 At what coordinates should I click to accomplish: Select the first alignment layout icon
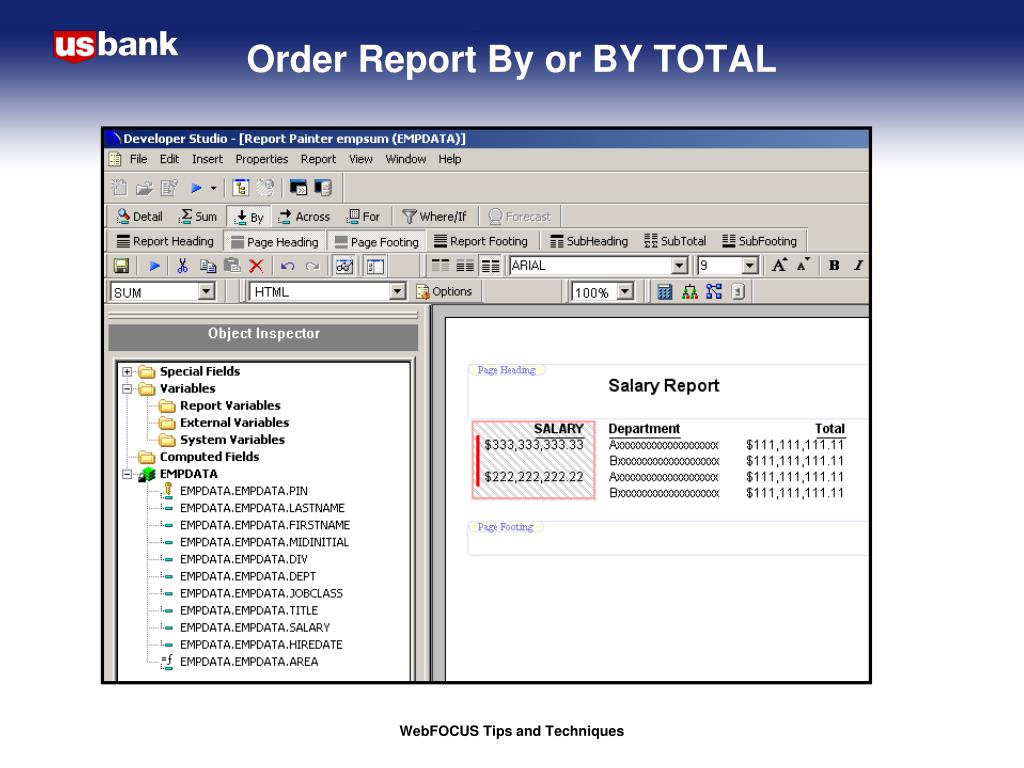(x=440, y=265)
